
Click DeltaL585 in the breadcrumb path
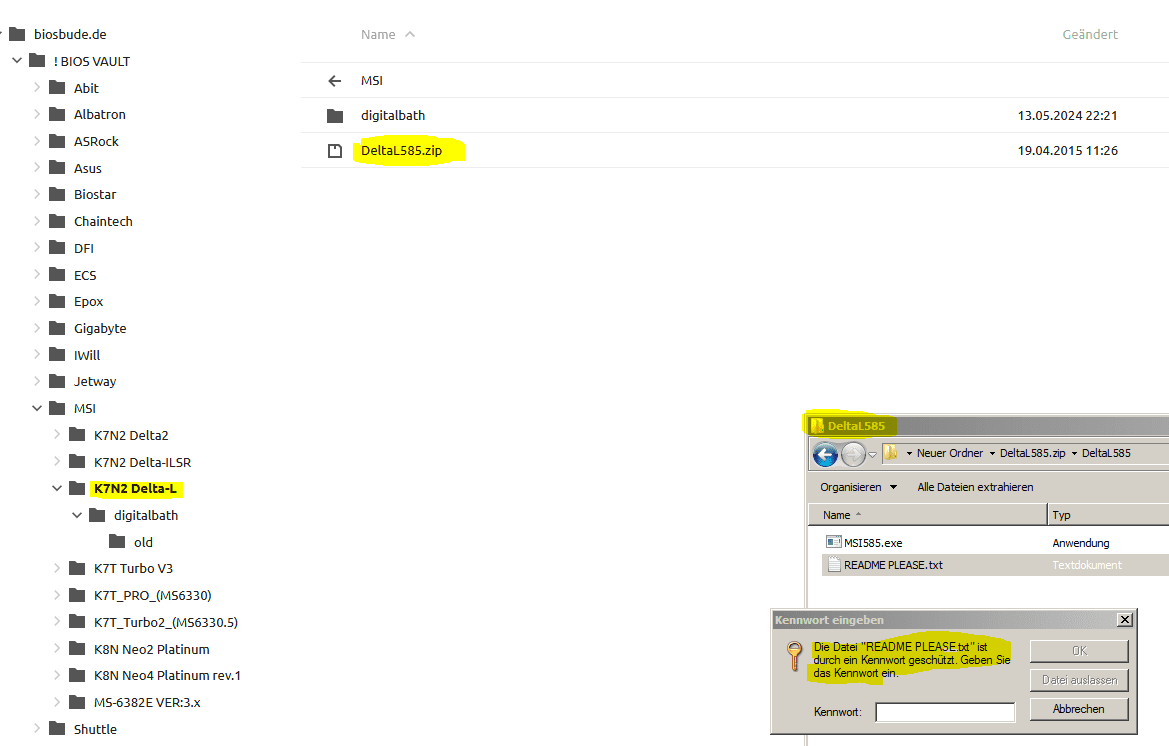click(x=1106, y=453)
